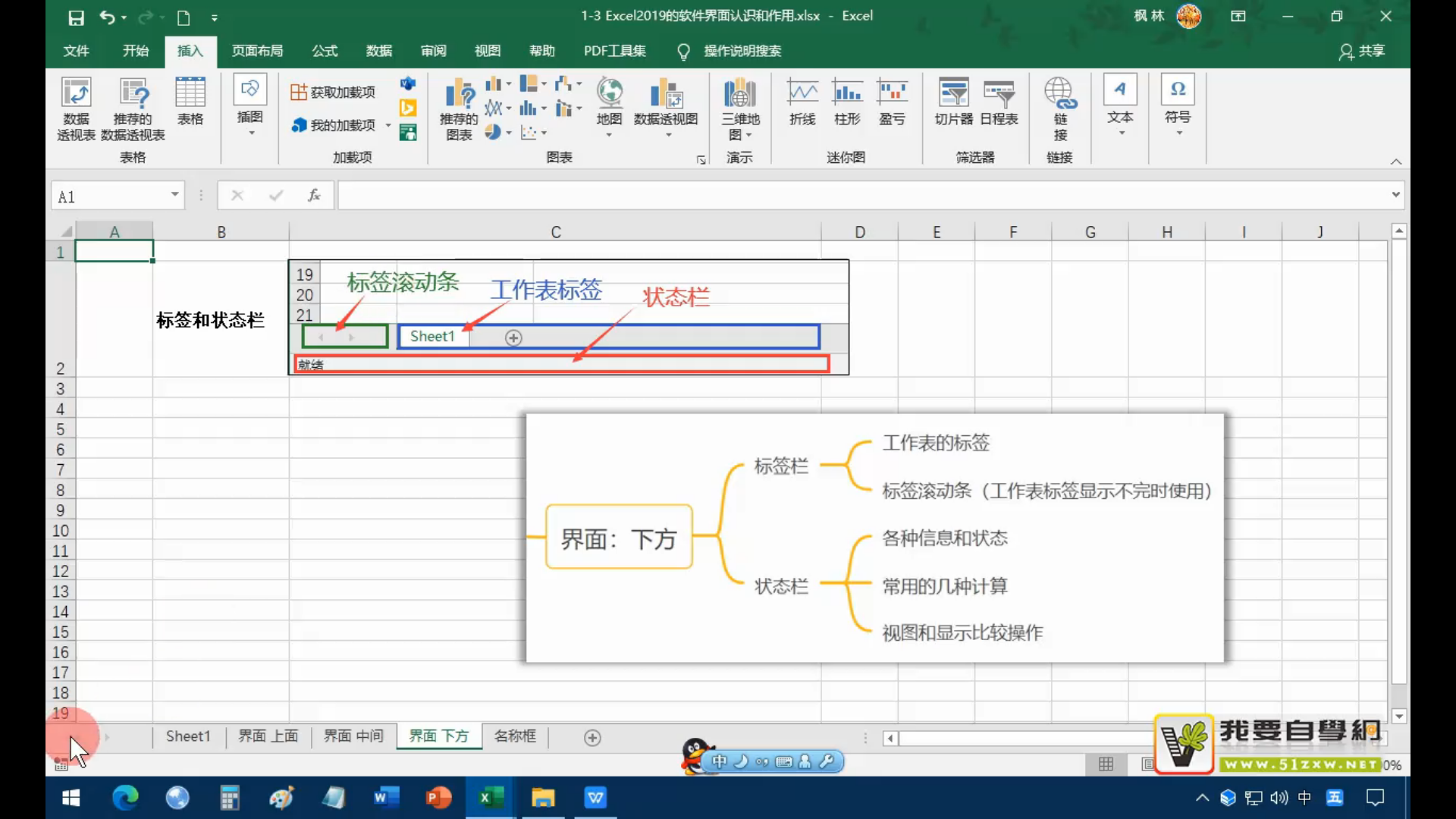Image resolution: width=1456 pixels, height=819 pixels.
Task: Open the Maps (地图) chart dropdown
Action: [x=609, y=134]
